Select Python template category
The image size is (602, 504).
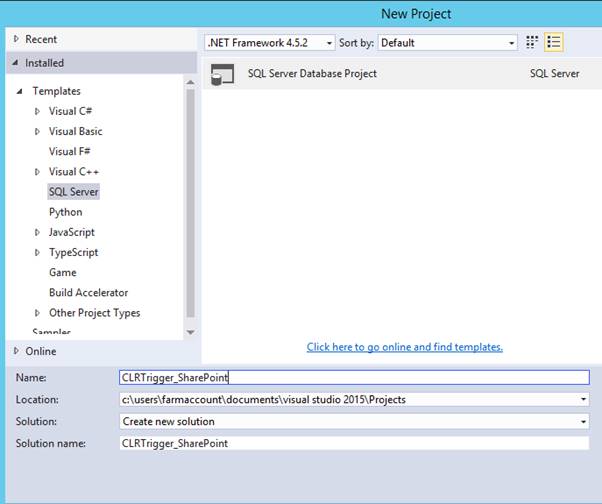pos(66,212)
